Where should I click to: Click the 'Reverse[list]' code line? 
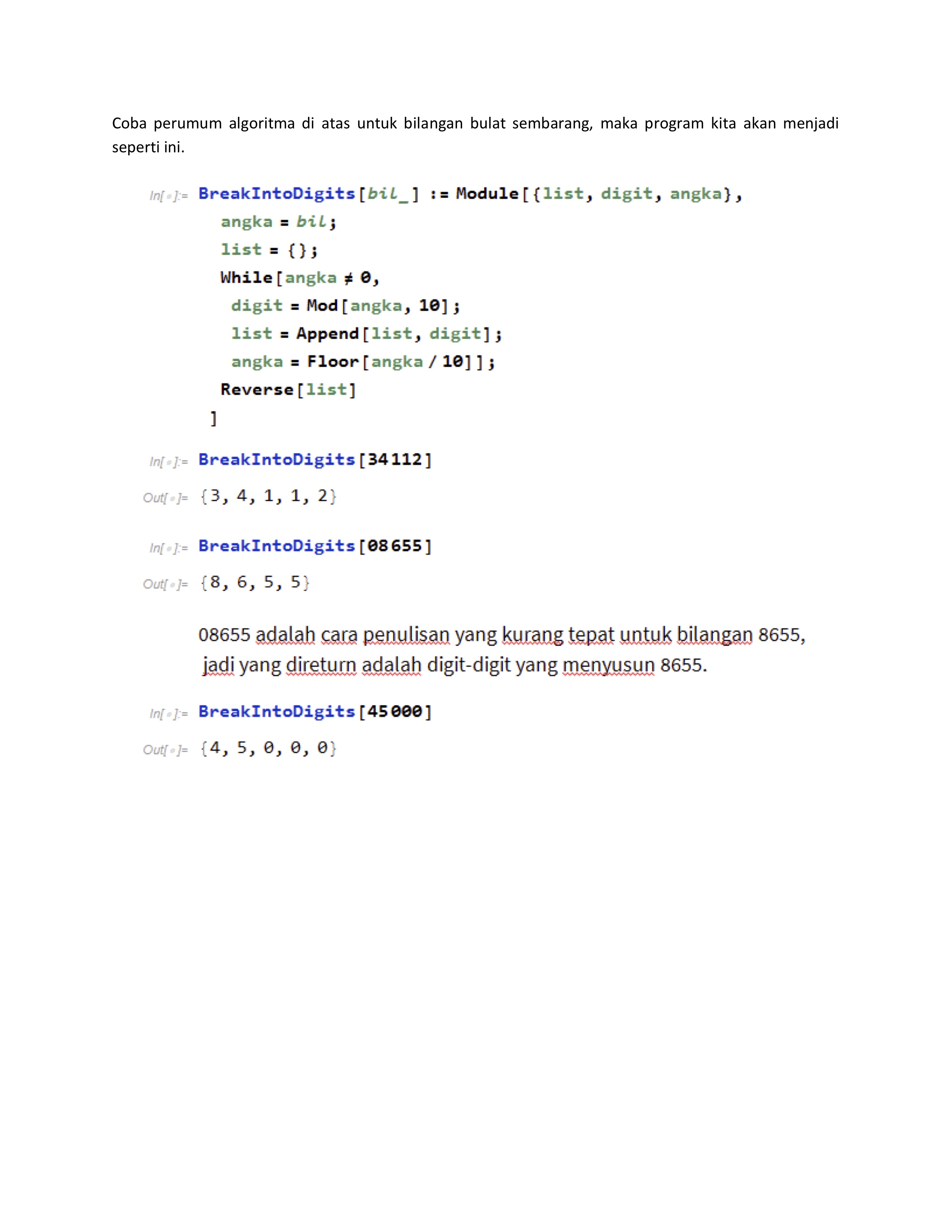tap(288, 390)
